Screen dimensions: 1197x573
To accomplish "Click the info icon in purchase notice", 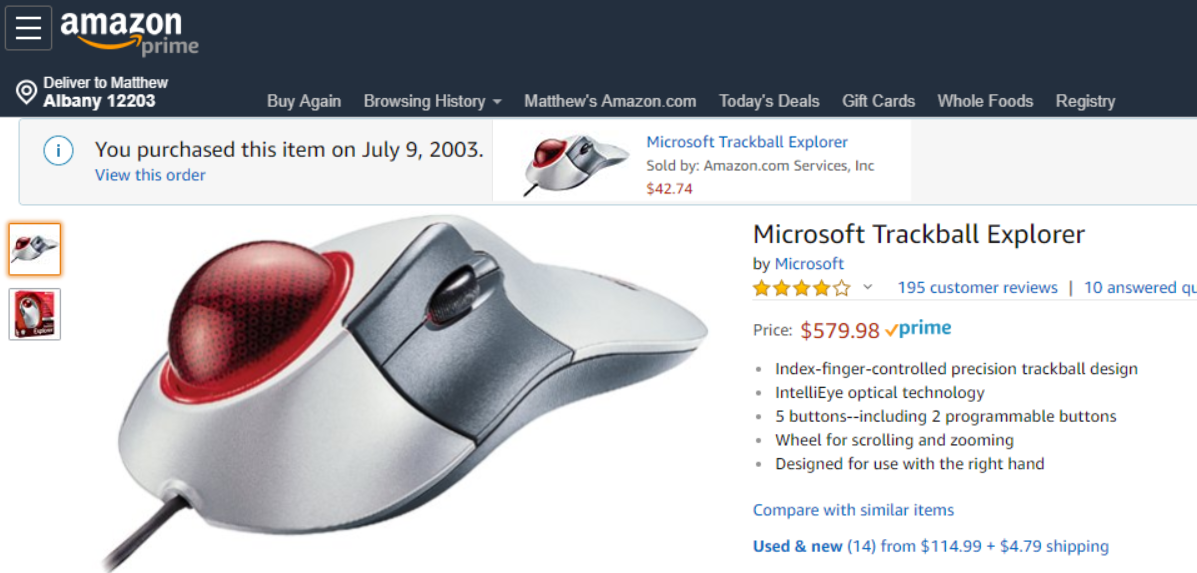I will click(x=58, y=151).
